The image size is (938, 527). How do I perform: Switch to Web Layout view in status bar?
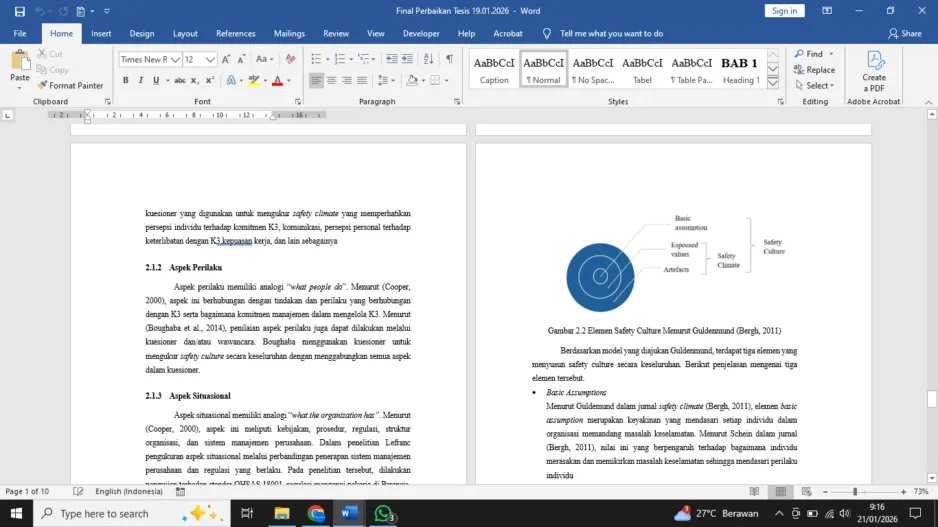806,492
